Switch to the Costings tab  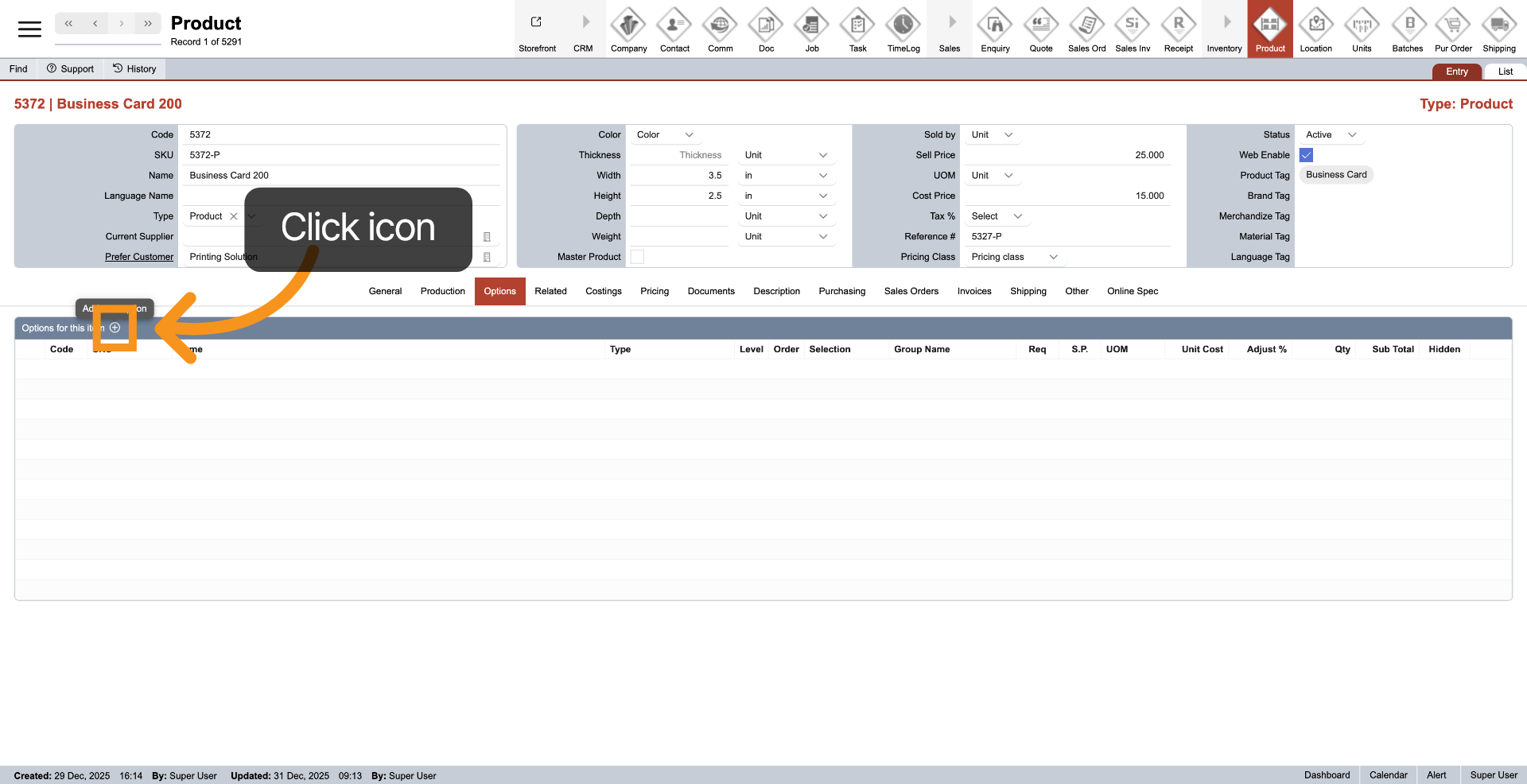603,291
